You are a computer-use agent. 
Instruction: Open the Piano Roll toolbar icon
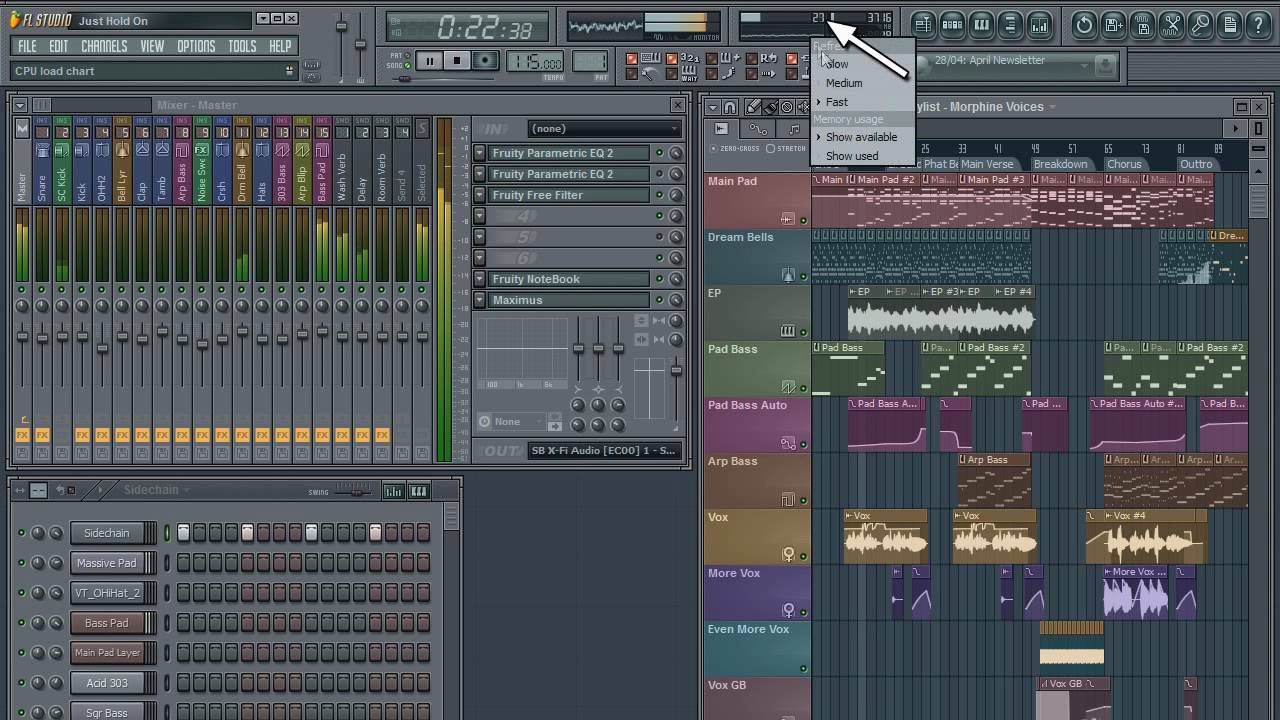(981, 24)
